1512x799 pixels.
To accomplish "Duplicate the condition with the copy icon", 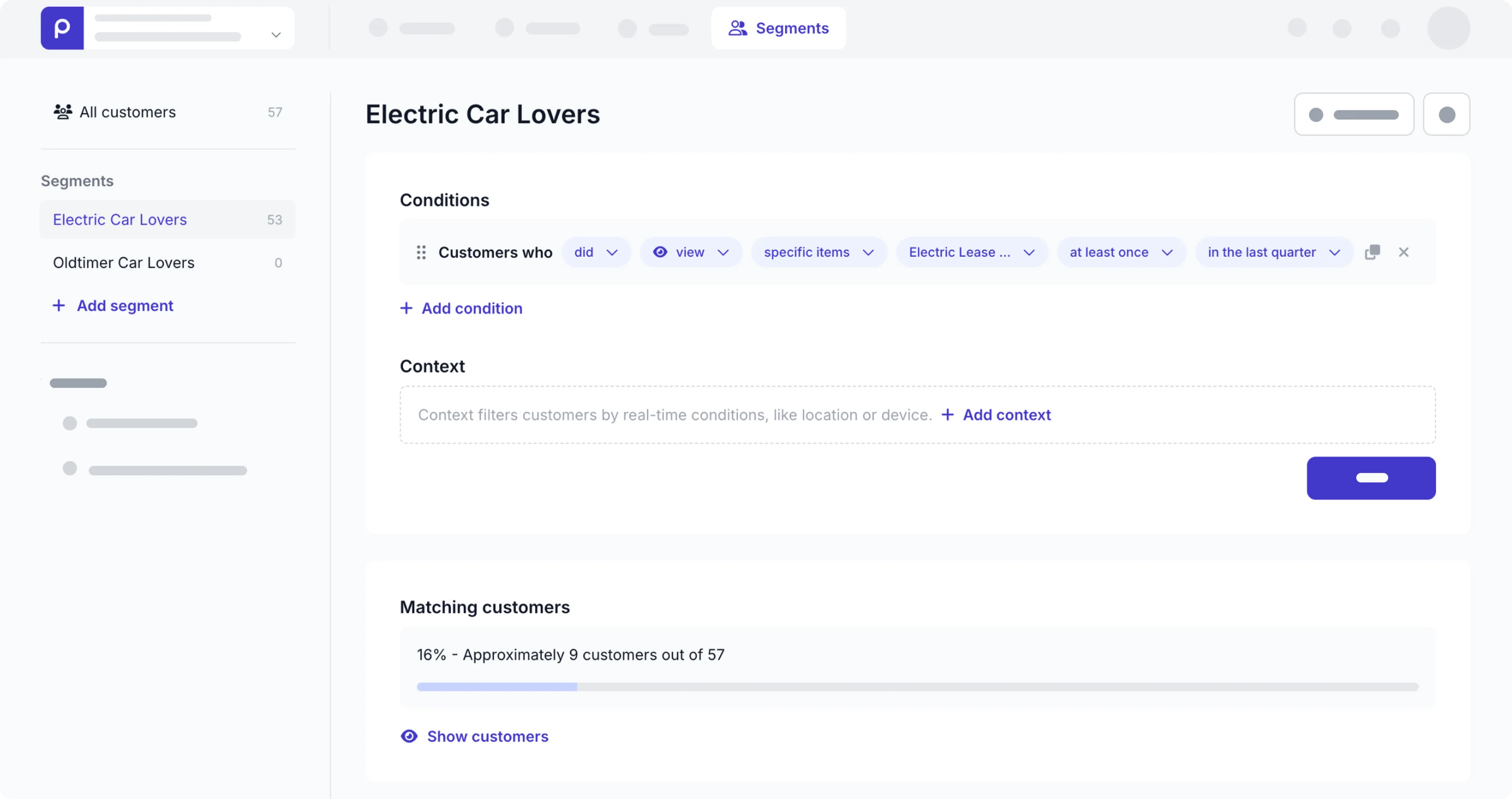I will point(1372,252).
